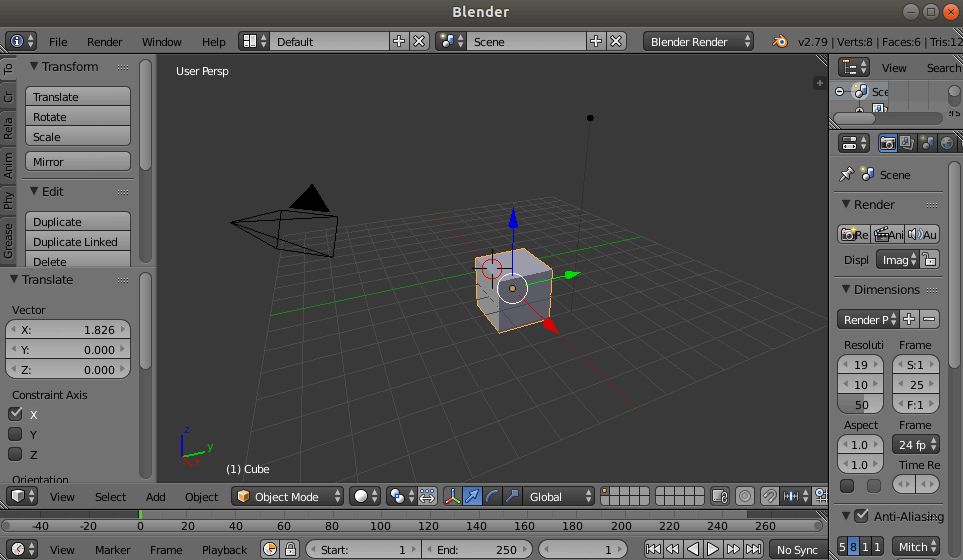The image size is (963, 560).
Task: Click the scene browse icon
Action: tap(451, 41)
